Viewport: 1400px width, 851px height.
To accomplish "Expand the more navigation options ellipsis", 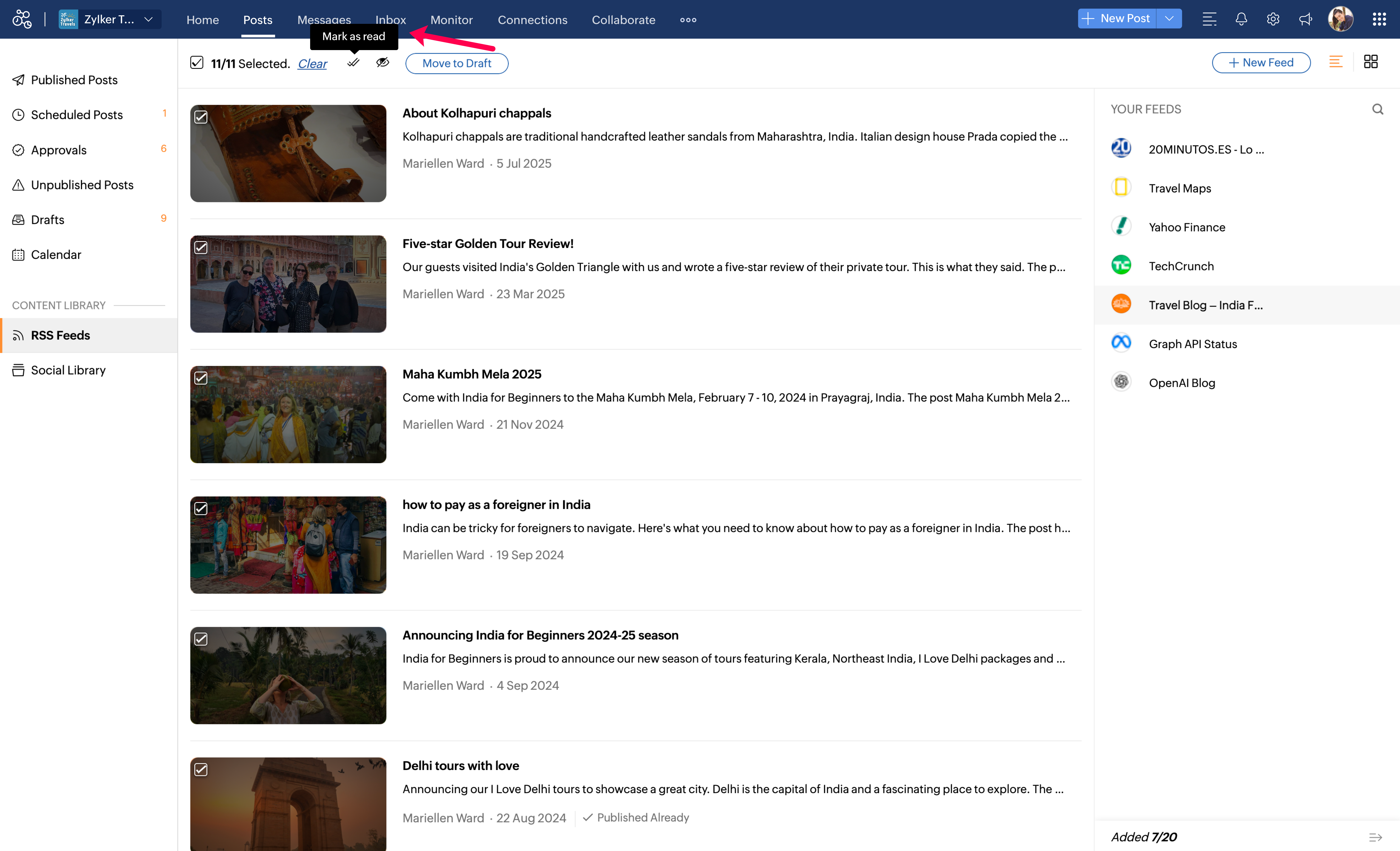I will (688, 20).
